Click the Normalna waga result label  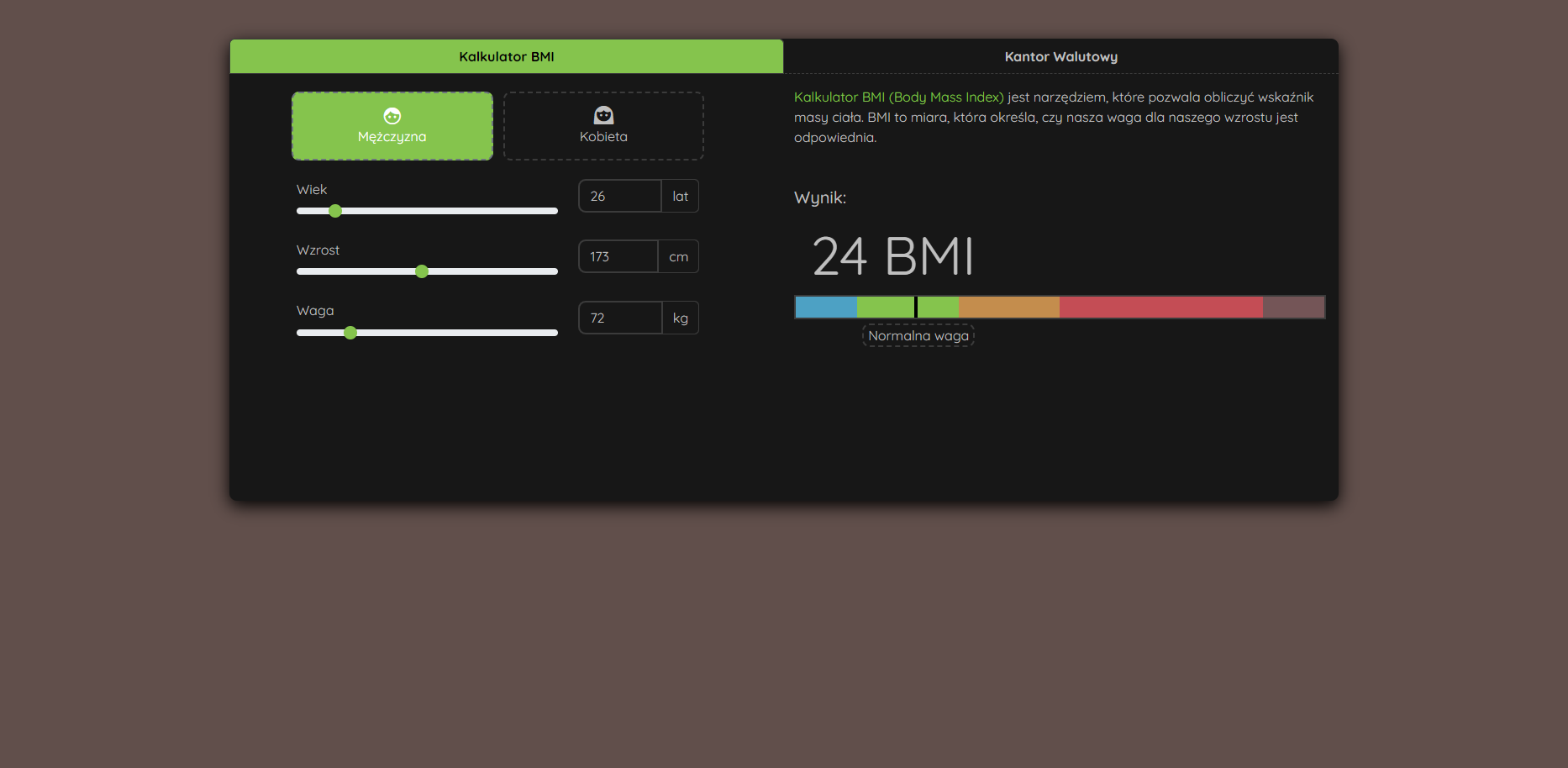pyautogui.click(x=918, y=335)
